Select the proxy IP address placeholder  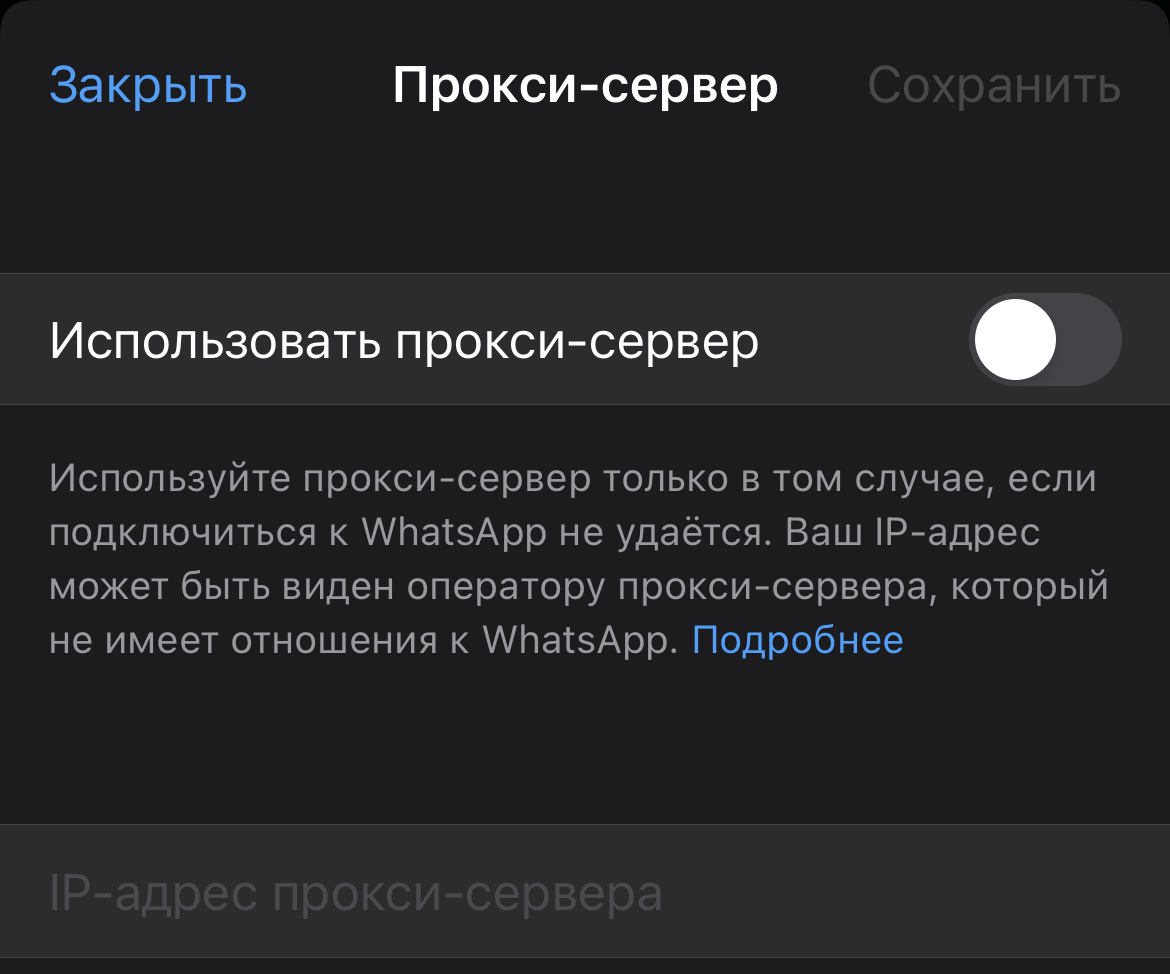(356, 893)
